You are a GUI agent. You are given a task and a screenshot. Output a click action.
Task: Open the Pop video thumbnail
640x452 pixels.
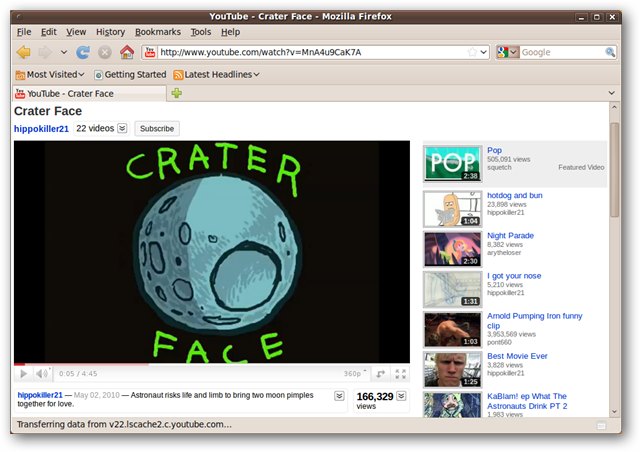point(452,164)
